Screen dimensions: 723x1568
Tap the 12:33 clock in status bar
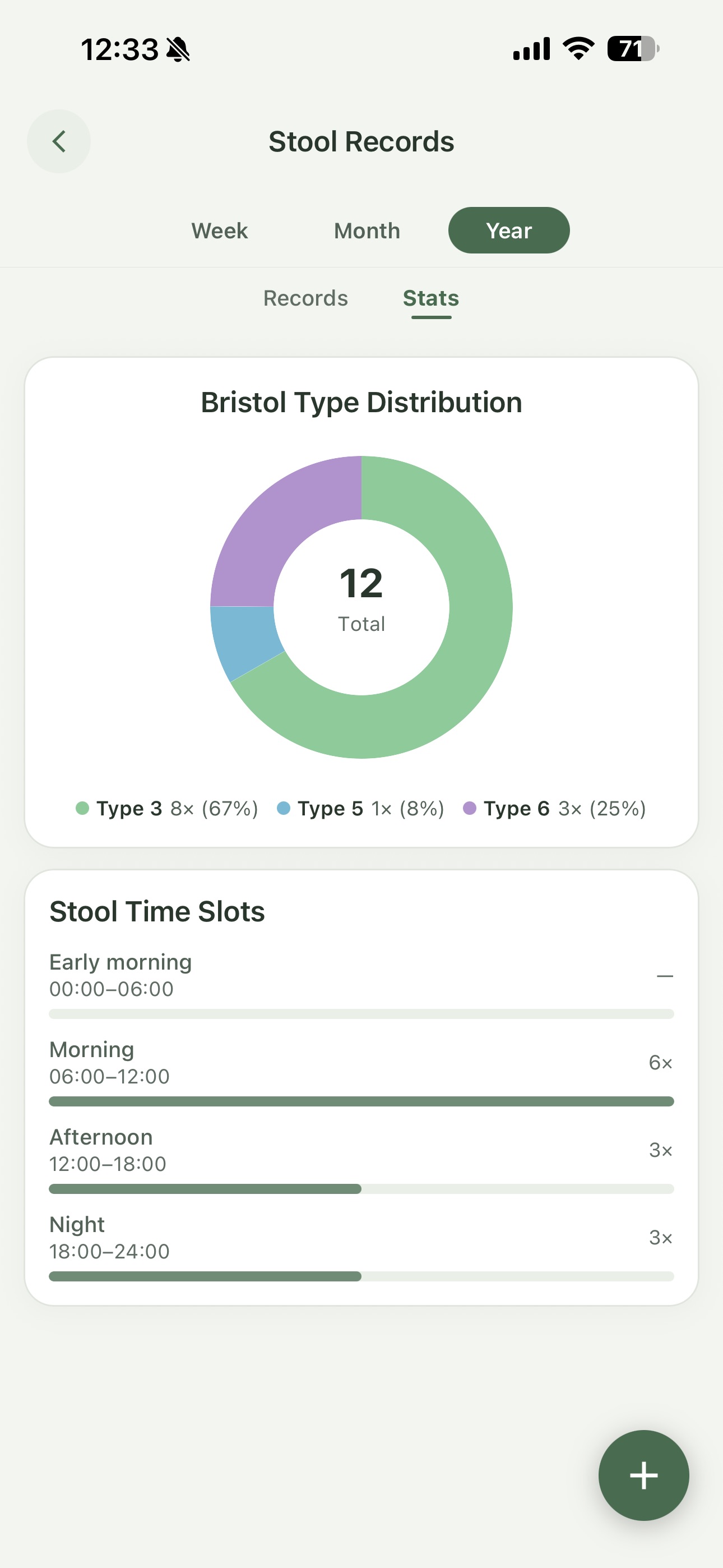click(119, 49)
